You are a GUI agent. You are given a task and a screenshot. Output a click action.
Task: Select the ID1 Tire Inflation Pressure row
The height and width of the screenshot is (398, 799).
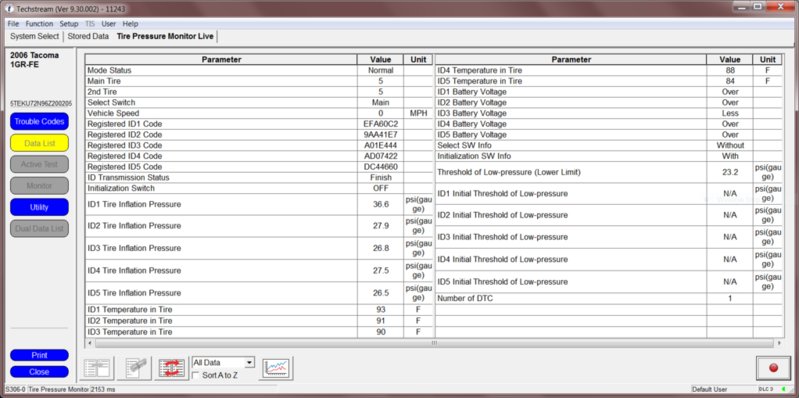259,204
